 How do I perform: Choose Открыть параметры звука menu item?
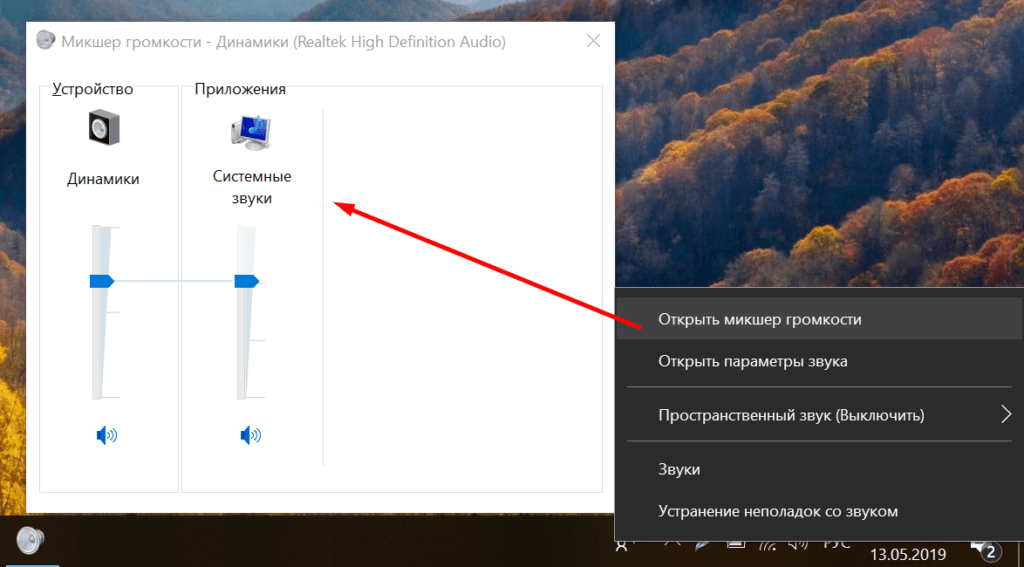819,361
